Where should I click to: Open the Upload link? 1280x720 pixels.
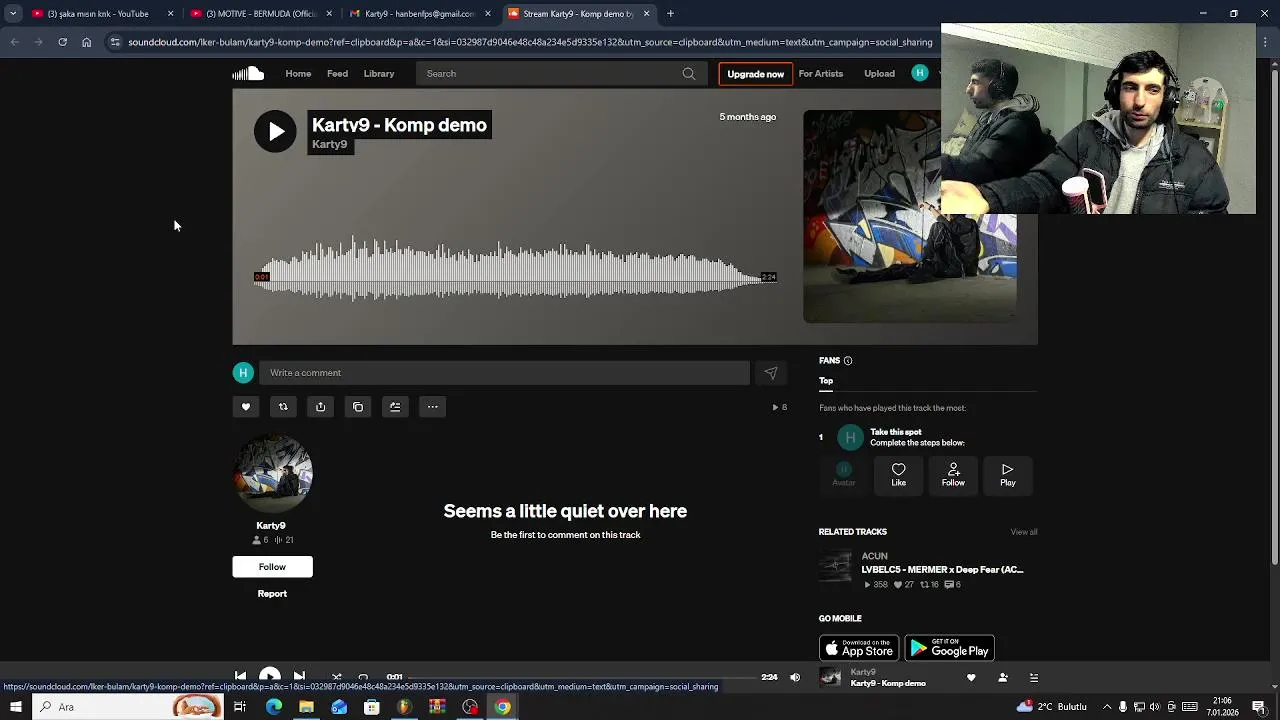(879, 73)
